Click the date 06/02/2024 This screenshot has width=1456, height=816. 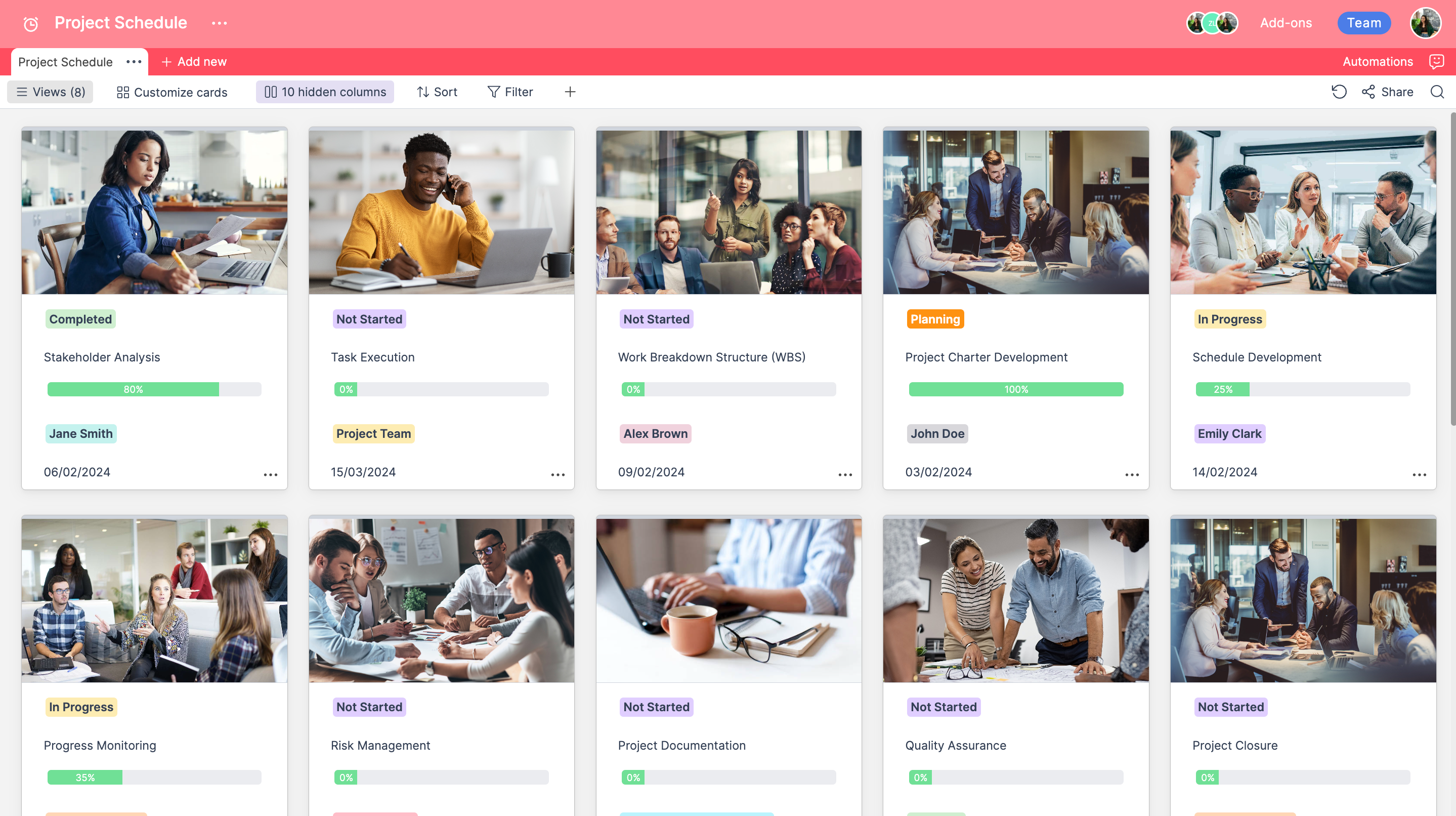point(77,472)
